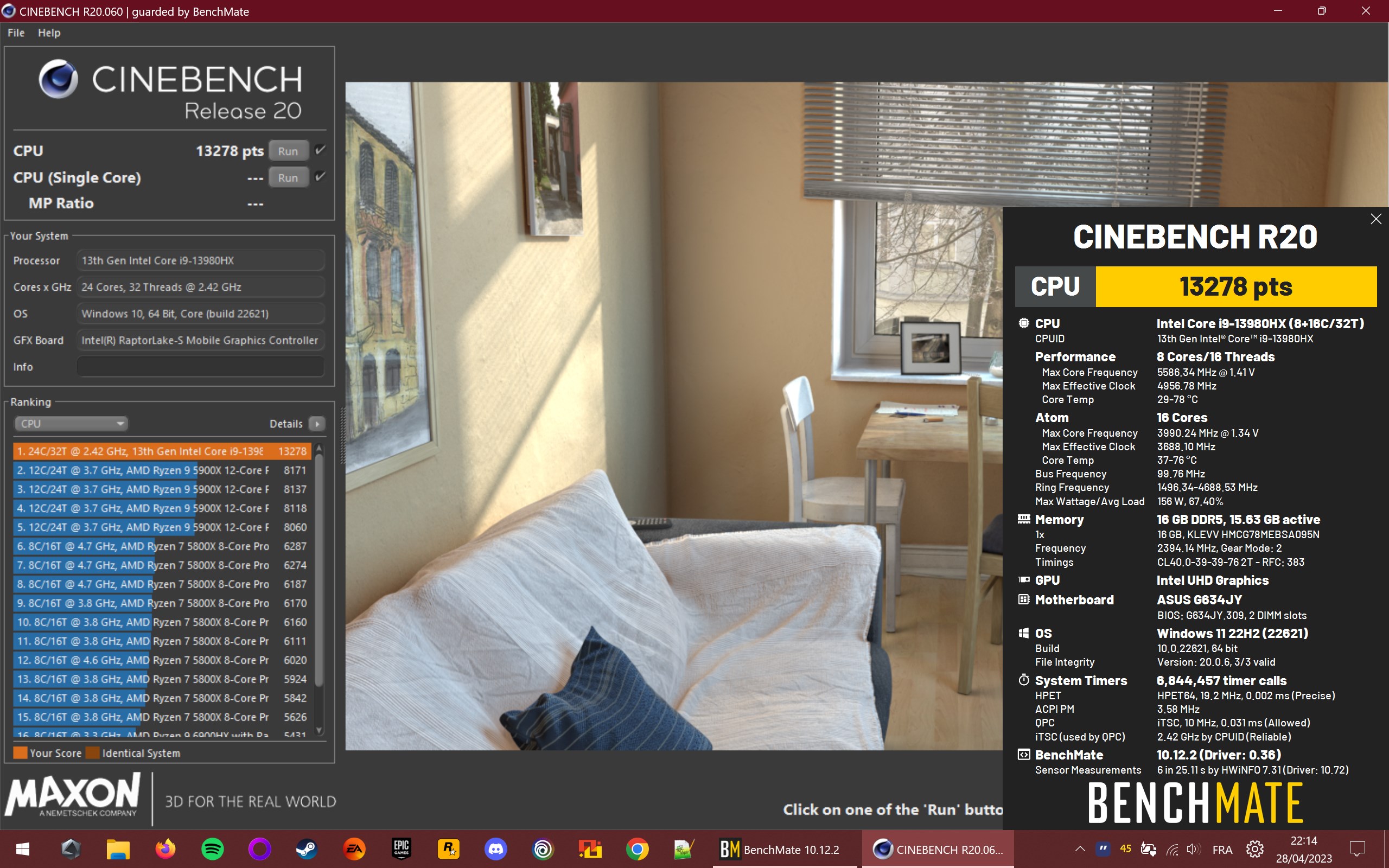Expand ranking Details arrow button
1389x868 pixels.
coord(317,424)
